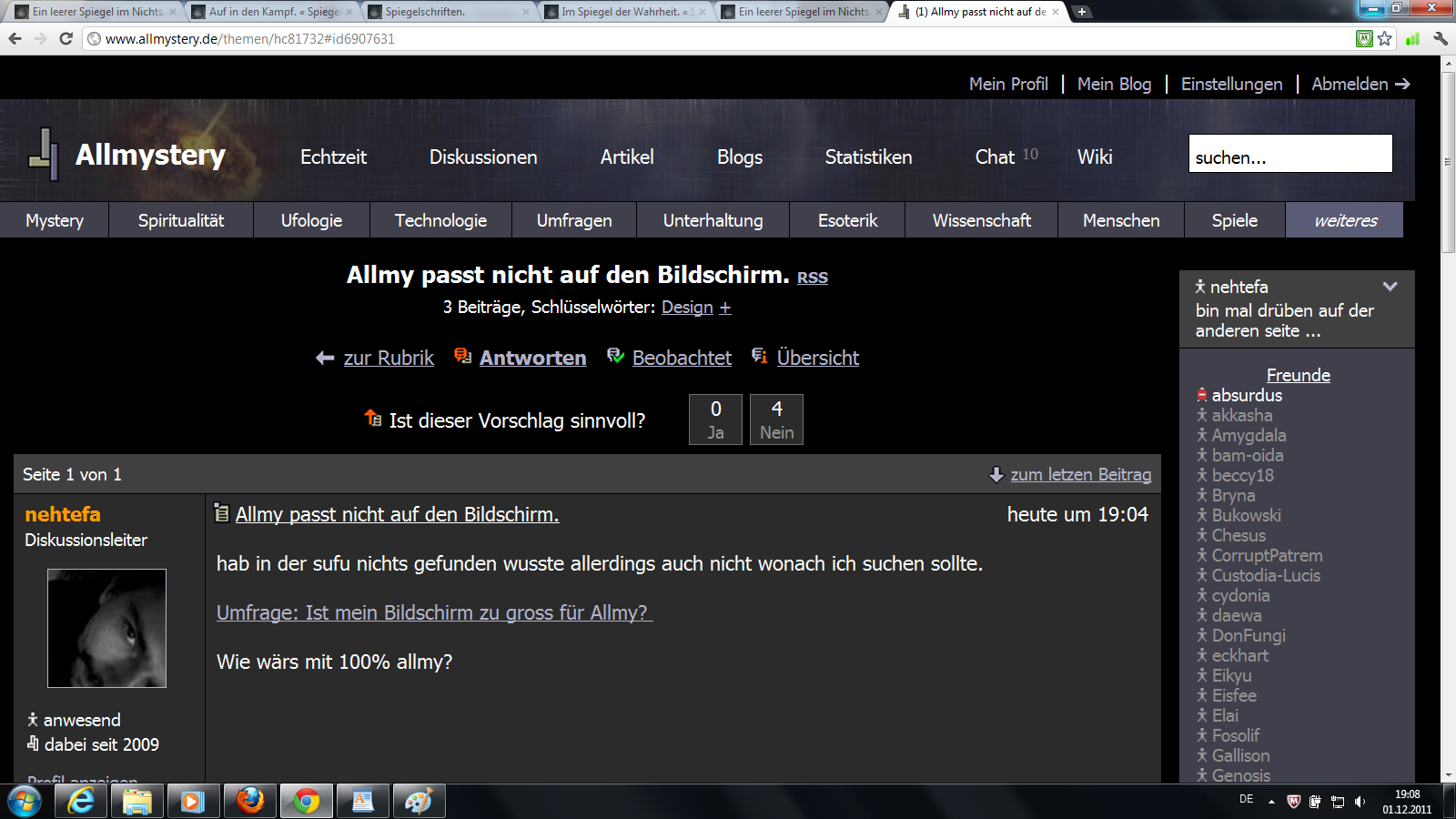This screenshot has height=819, width=1456.
Task: Open Mein Blog link
Action: tap(1114, 84)
